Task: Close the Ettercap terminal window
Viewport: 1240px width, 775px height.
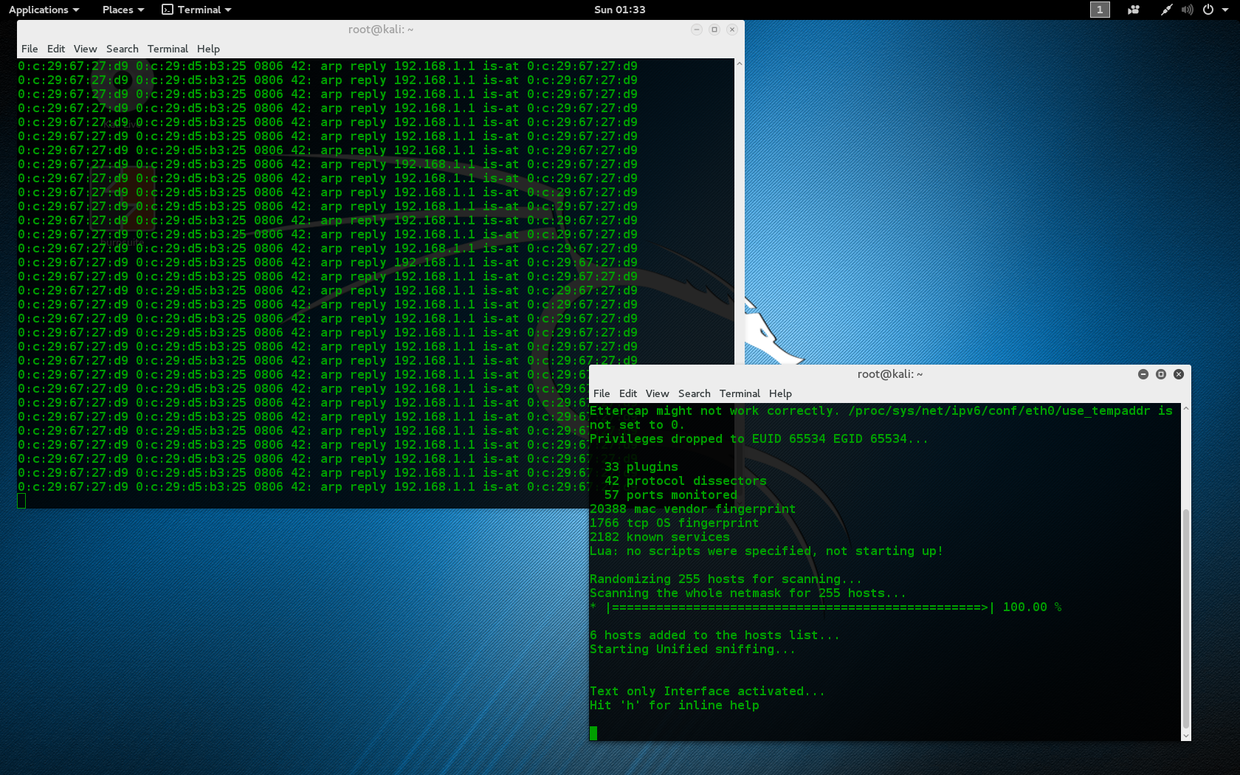Action: click(1179, 374)
